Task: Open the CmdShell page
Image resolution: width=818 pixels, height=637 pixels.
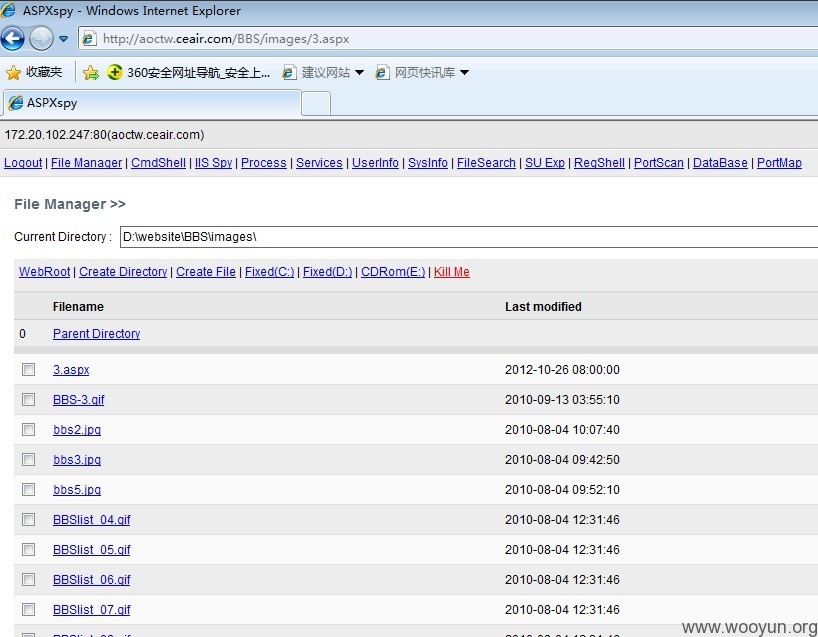Action: (159, 163)
